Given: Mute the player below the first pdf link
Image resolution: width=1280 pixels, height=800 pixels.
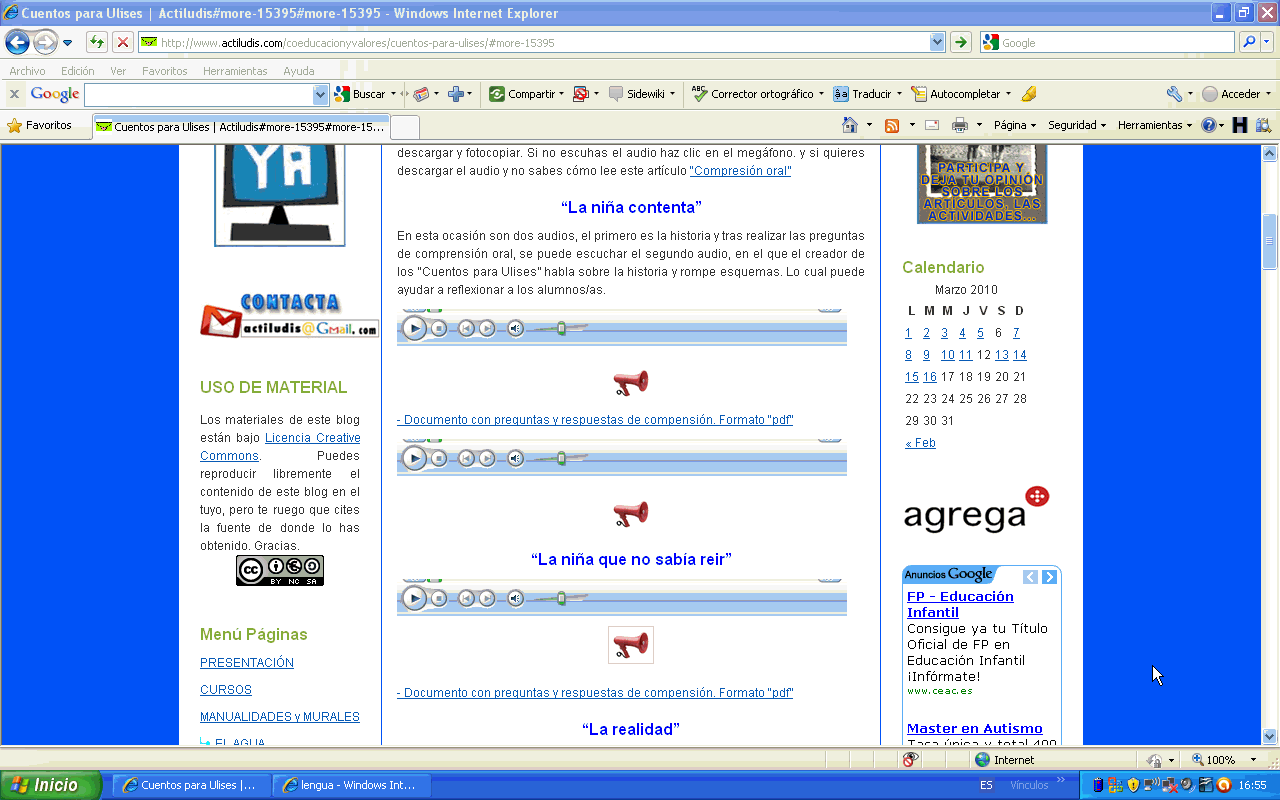Looking at the screenshot, I should (515, 458).
